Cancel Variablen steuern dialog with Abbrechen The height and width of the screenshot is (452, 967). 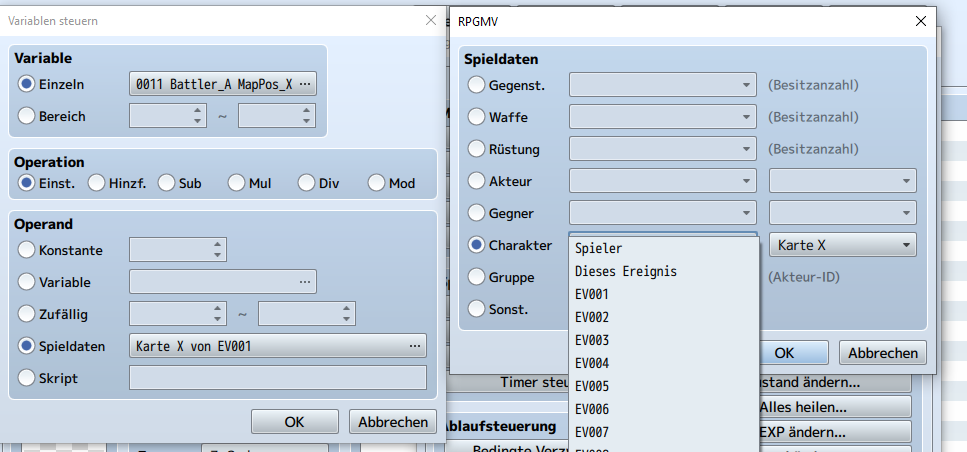pos(393,422)
